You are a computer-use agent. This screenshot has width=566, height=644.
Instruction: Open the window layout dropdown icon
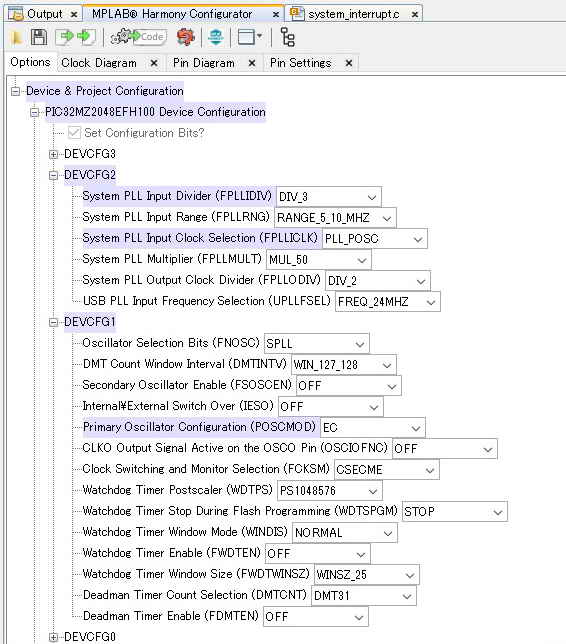[250, 37]
